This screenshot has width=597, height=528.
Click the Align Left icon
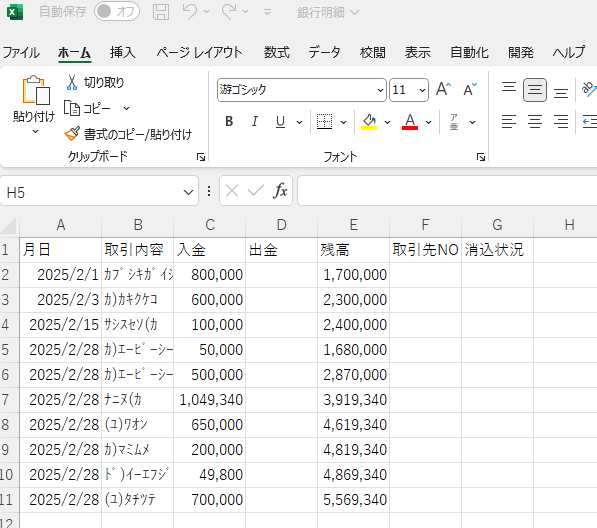[509, 122]
